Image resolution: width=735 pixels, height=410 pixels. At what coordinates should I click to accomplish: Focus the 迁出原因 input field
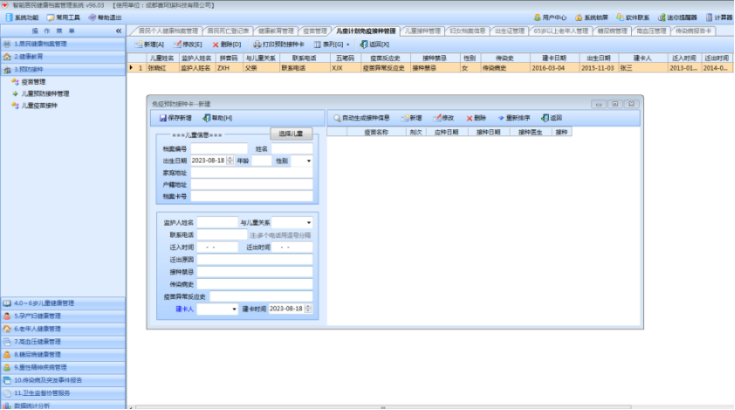(255, 260)
